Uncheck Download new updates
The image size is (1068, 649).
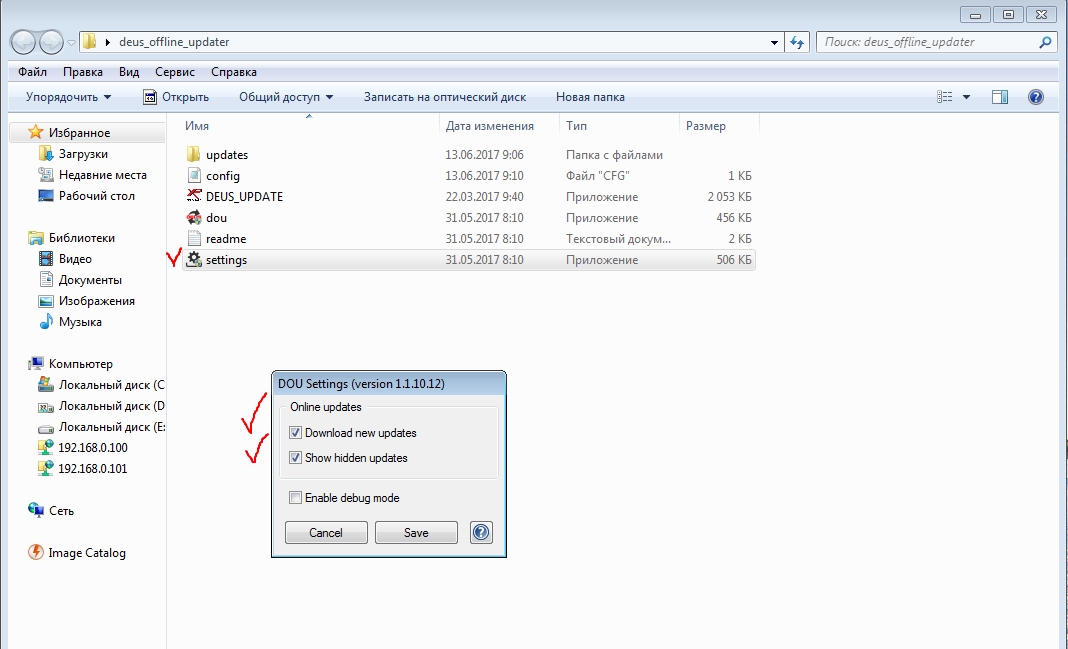pyautogui.click(x=295, y=433)
